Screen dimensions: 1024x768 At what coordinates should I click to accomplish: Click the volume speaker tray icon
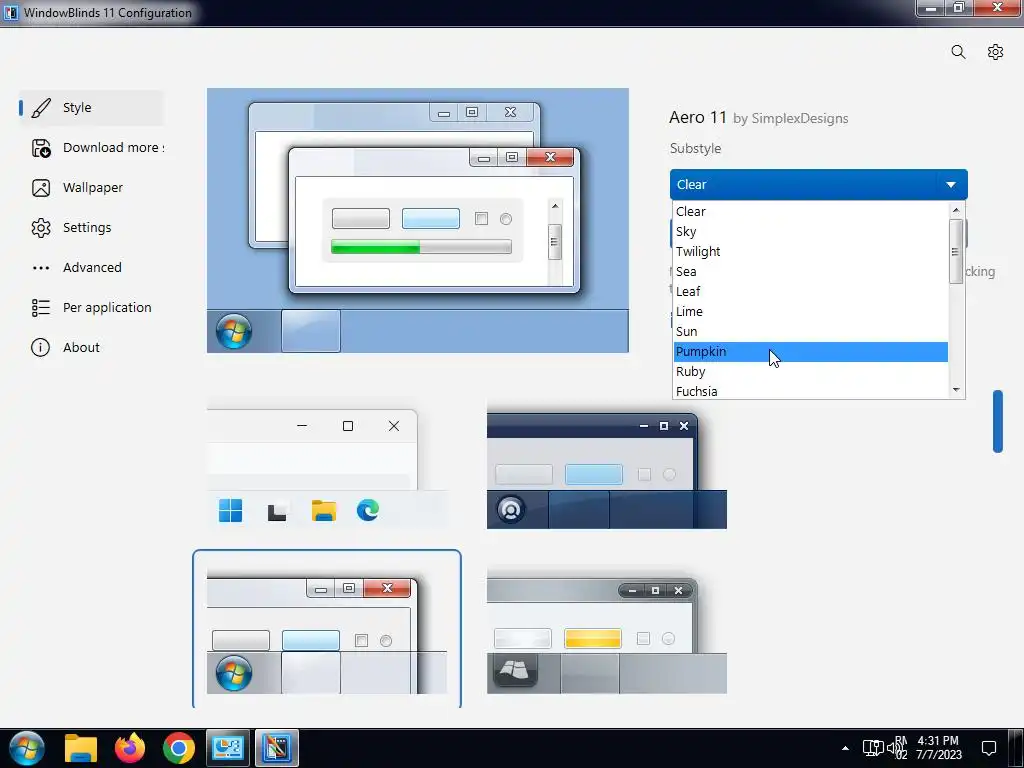(x=892, y=748)
